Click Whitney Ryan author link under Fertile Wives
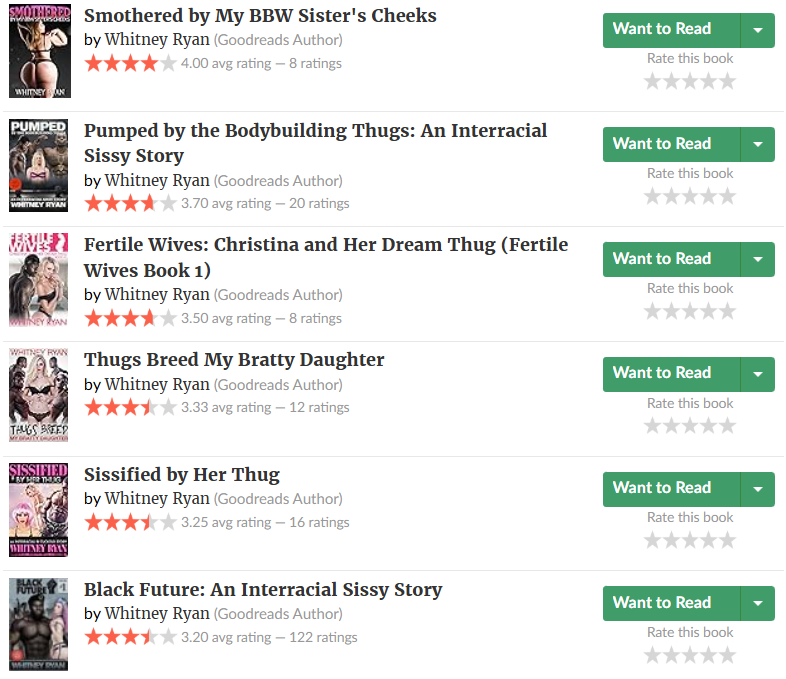Screen dimensions: 786x679 point(157,295)
